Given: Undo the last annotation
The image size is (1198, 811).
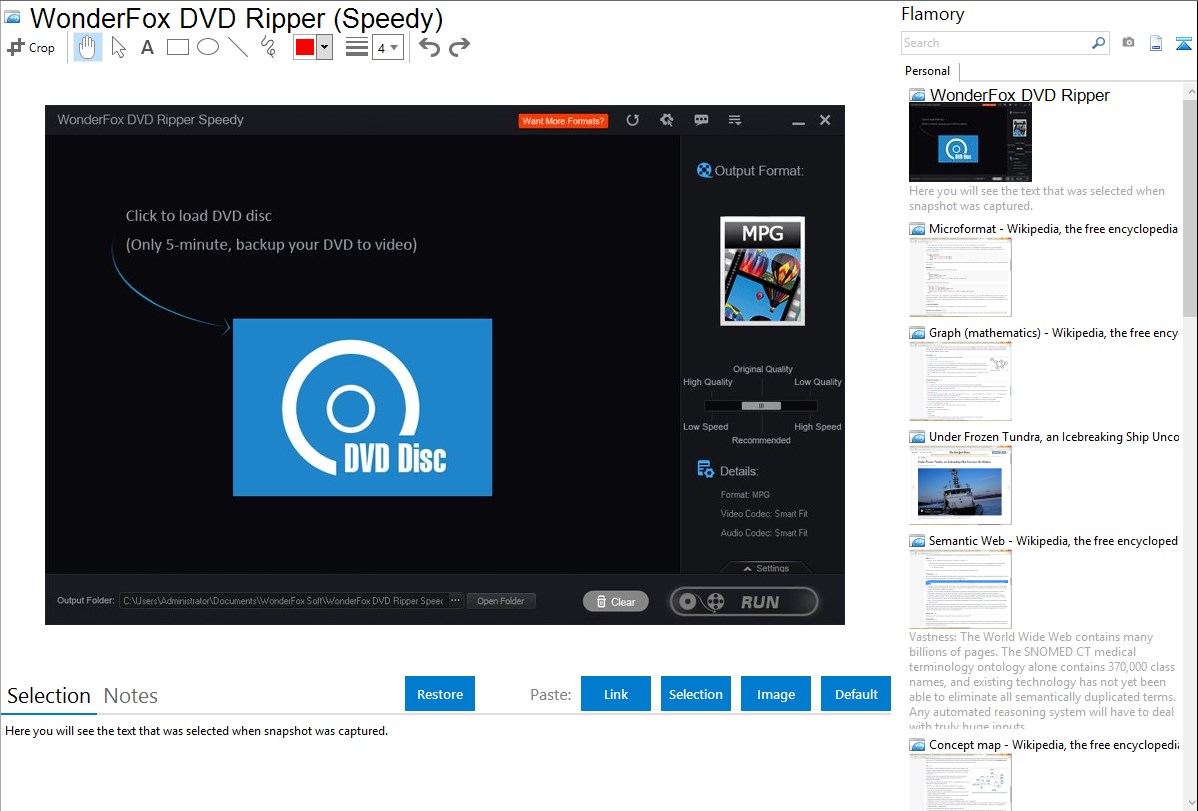Looking at the screenshot, I should click(429, 47).
